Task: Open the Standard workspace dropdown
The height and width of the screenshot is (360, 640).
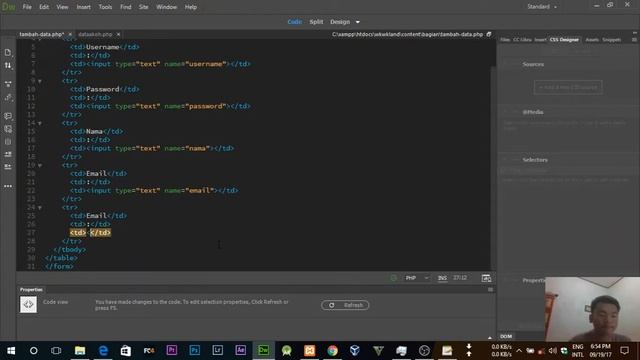Action: click(542, 7)
